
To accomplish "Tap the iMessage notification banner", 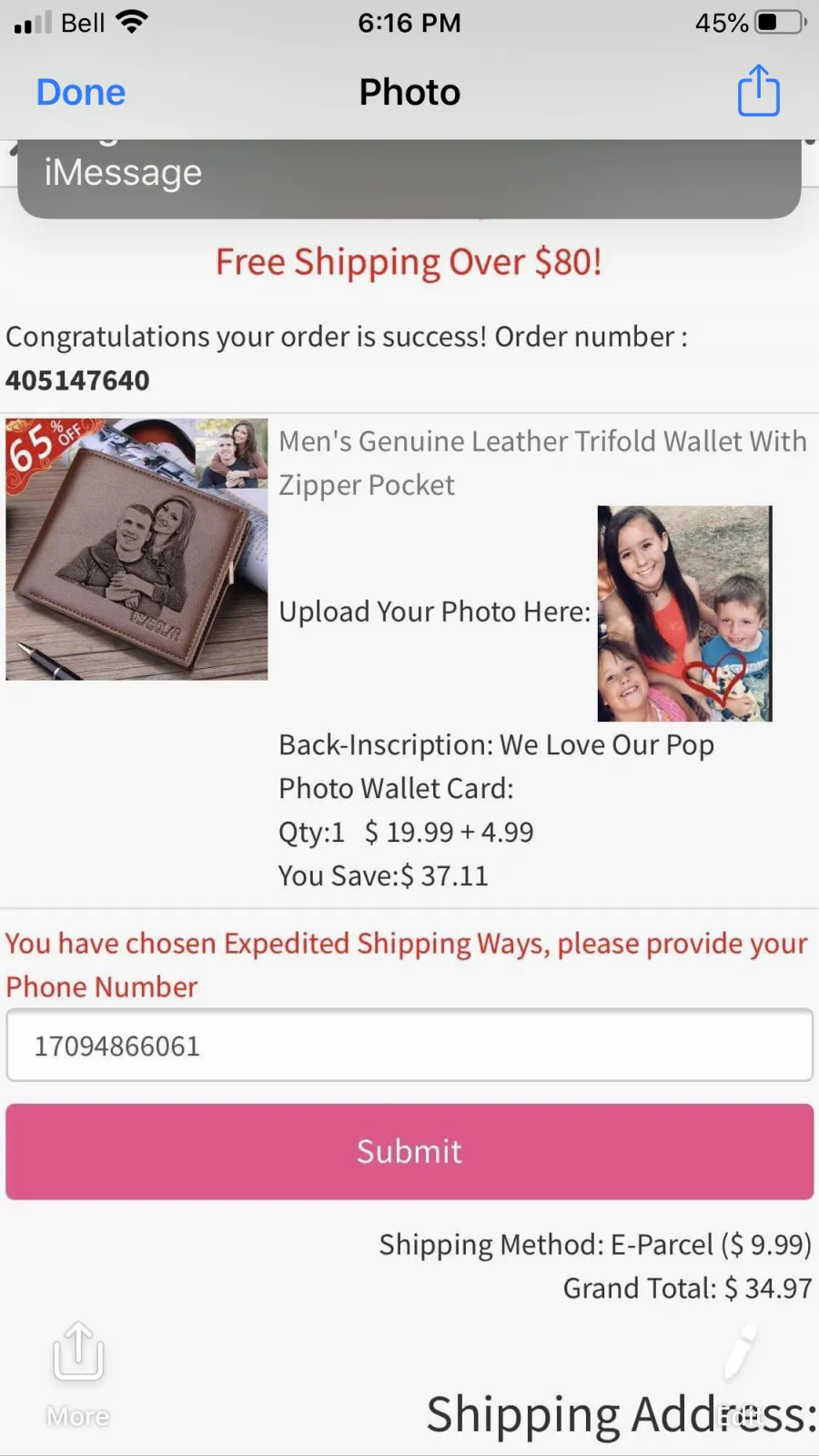I will click(409, 178).
